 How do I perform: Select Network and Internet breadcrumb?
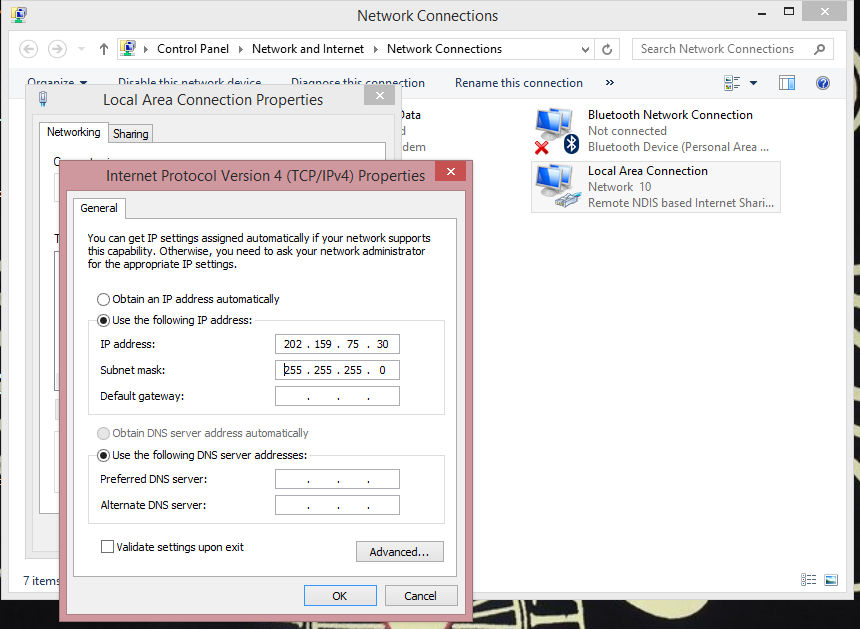(308, 49)
